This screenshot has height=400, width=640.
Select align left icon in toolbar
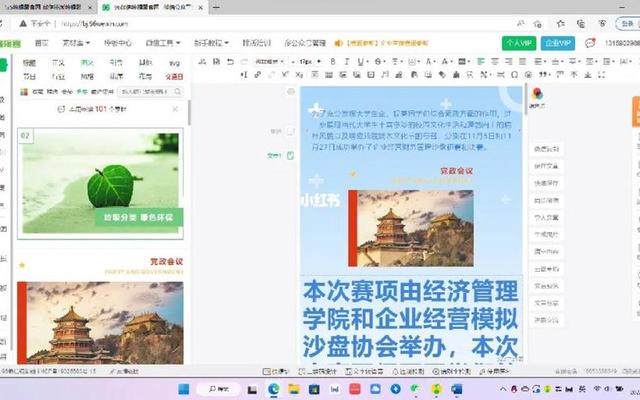coord(481,62)
